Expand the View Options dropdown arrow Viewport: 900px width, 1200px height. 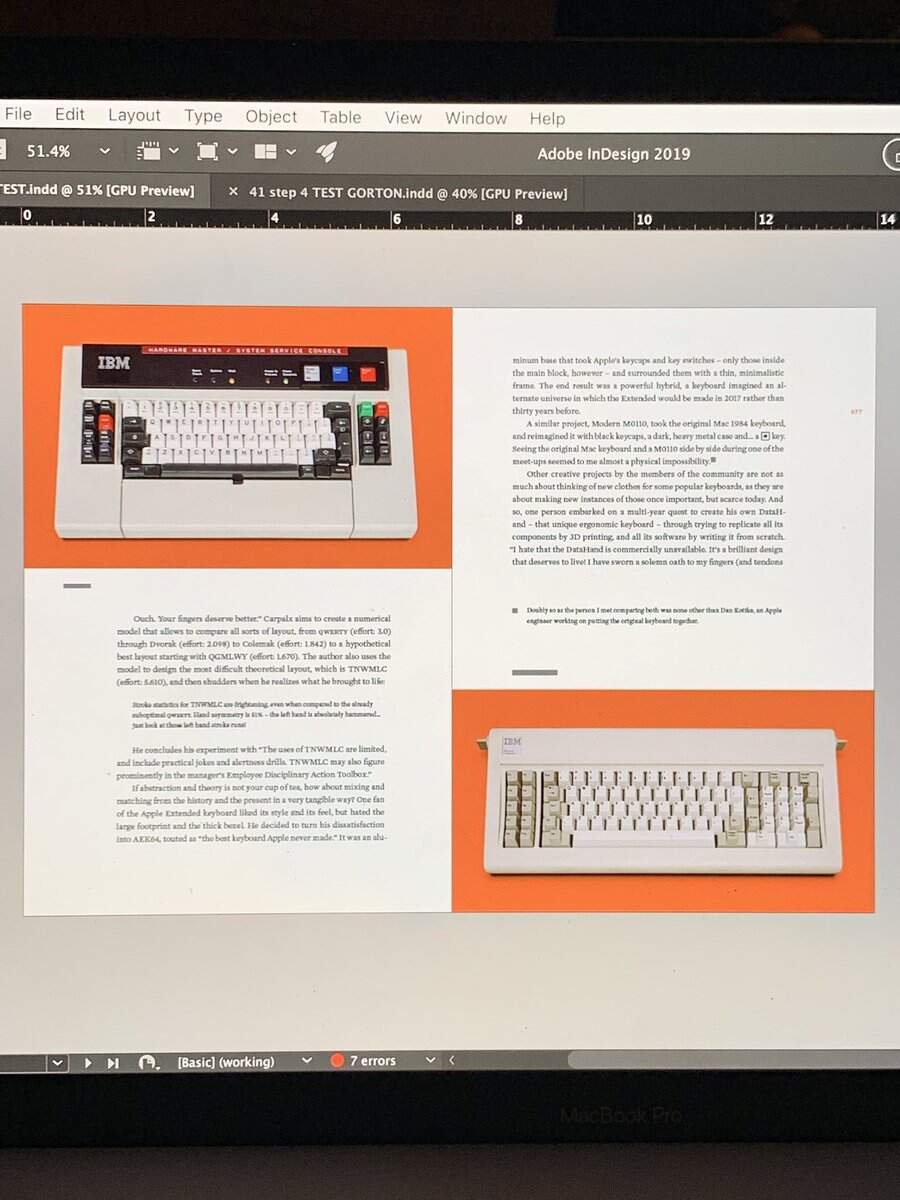(x=174, y=152)
